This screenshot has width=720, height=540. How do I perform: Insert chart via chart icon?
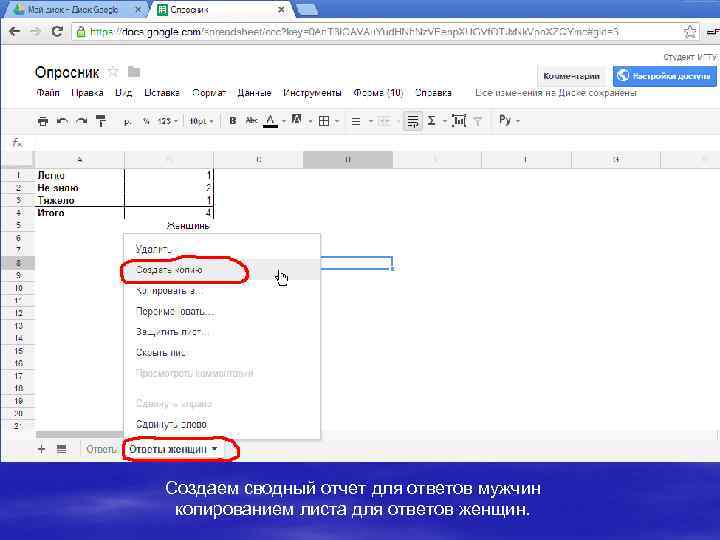pyautogui.click(x=459, y=121)
